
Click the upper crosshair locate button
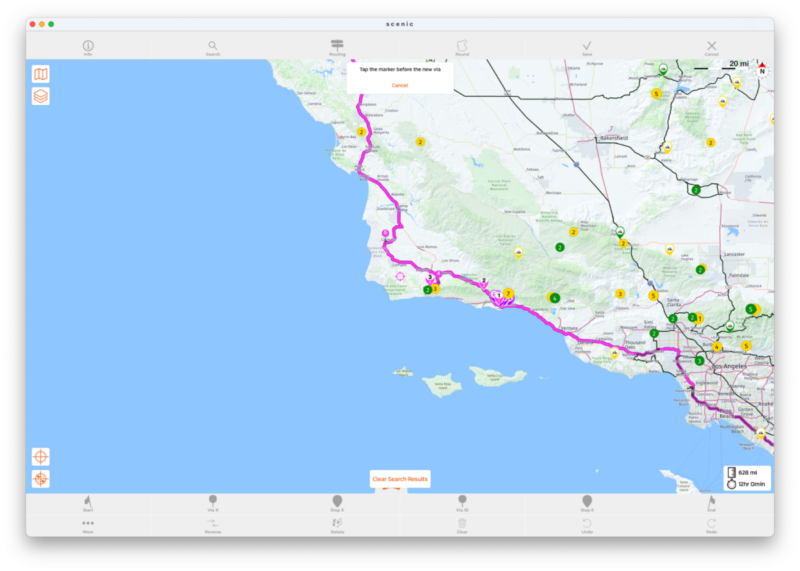tap(41, 456)
